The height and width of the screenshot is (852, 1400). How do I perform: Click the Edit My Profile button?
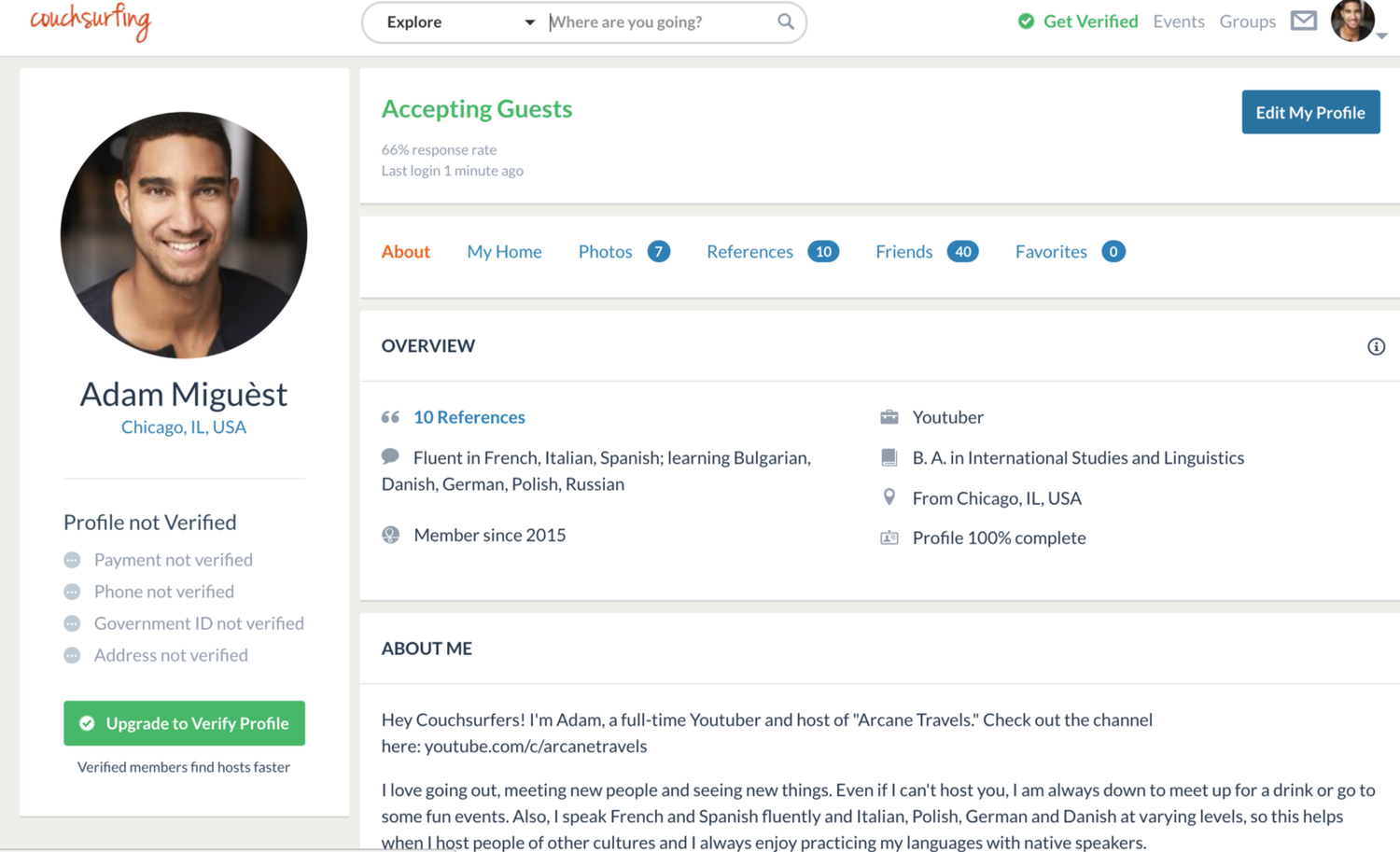click(x=1310, y=112)
